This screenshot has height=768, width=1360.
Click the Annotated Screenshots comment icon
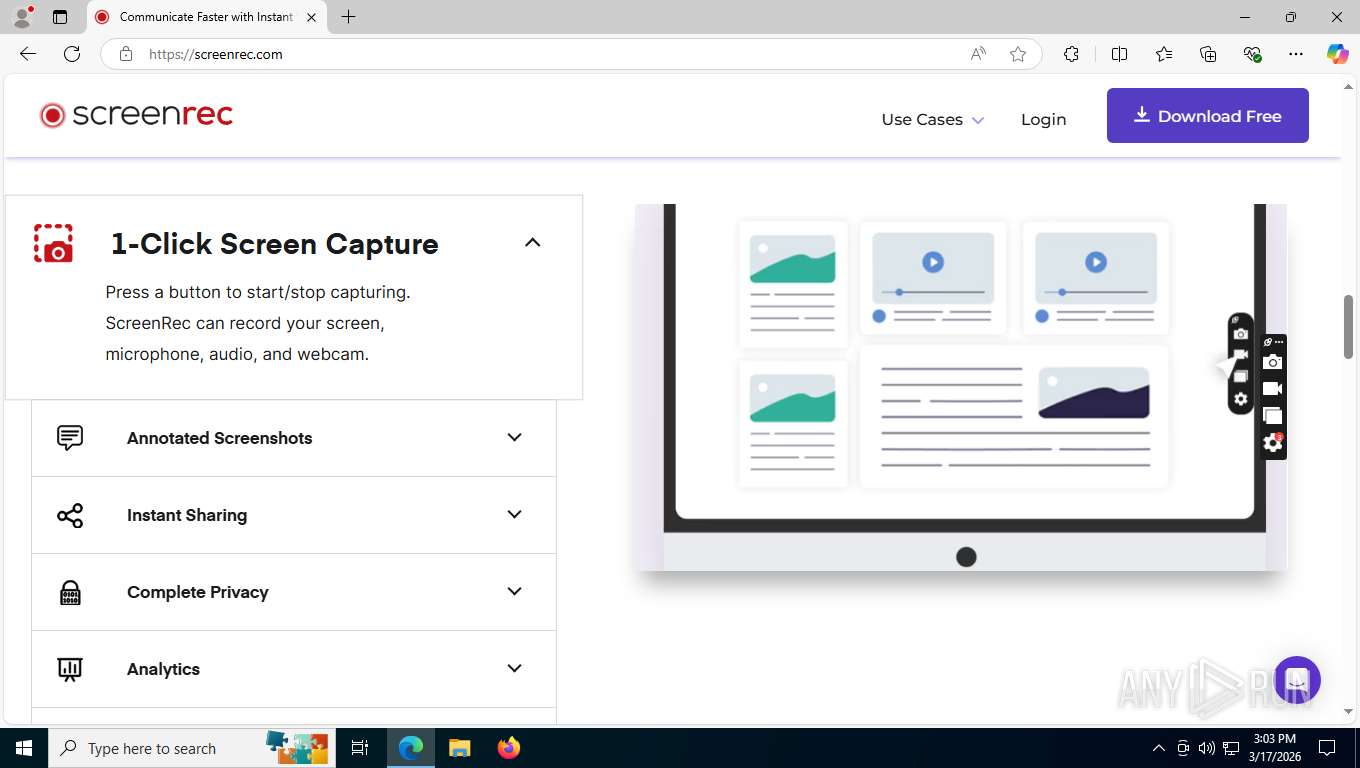70,438
